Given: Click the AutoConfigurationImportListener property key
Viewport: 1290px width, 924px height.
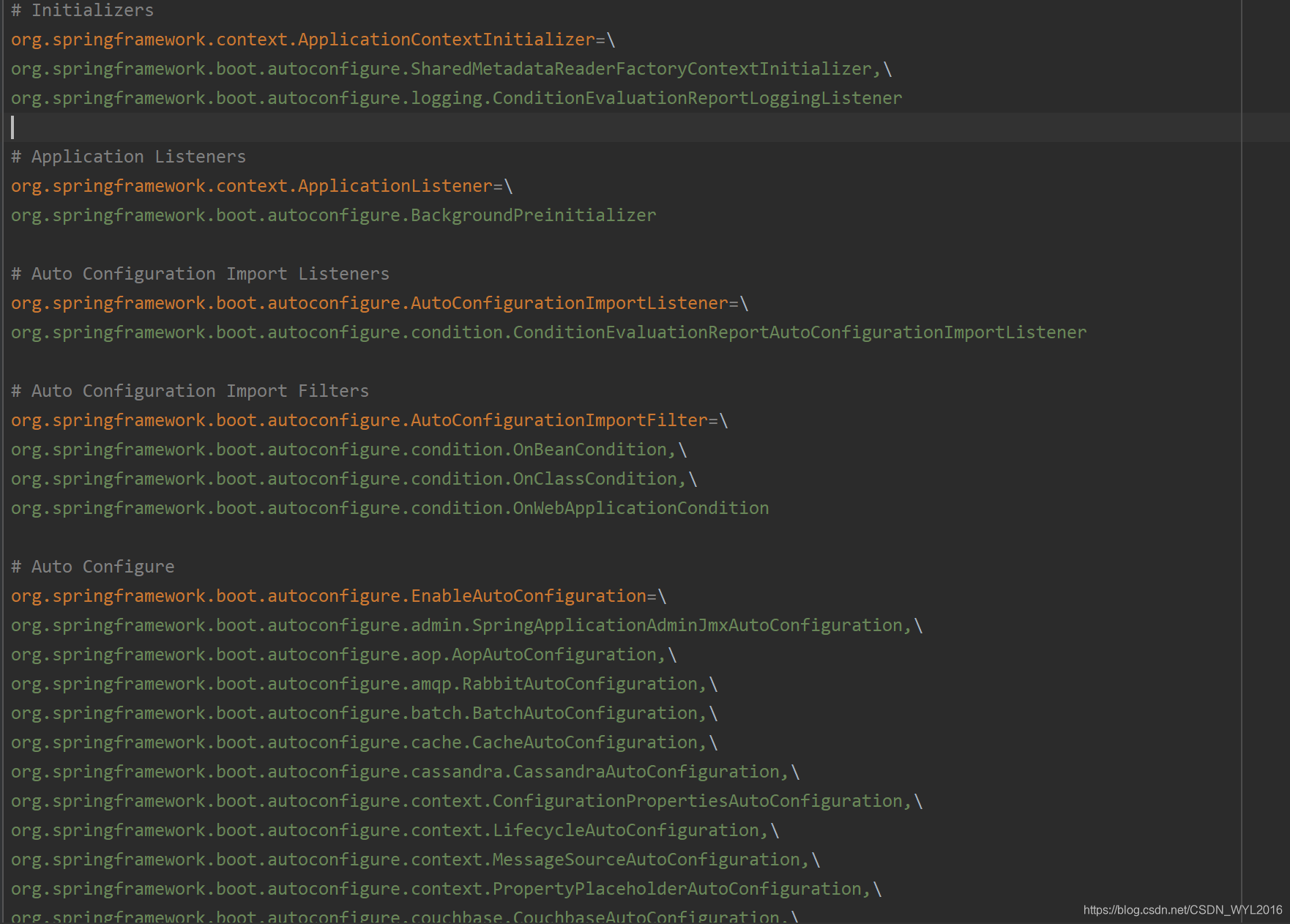Looking at the screenshot, I should pos(369,303).
